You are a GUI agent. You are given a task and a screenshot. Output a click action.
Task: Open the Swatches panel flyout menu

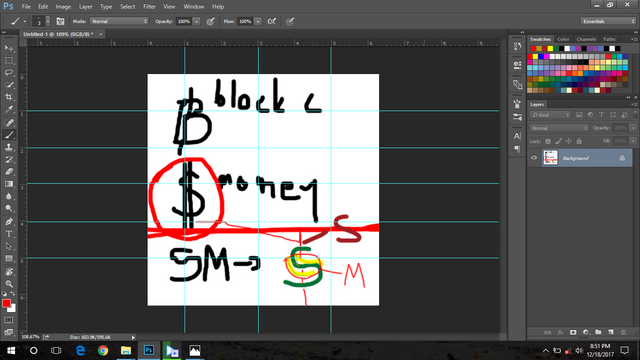pyautogui.click(x=634, y=39)
